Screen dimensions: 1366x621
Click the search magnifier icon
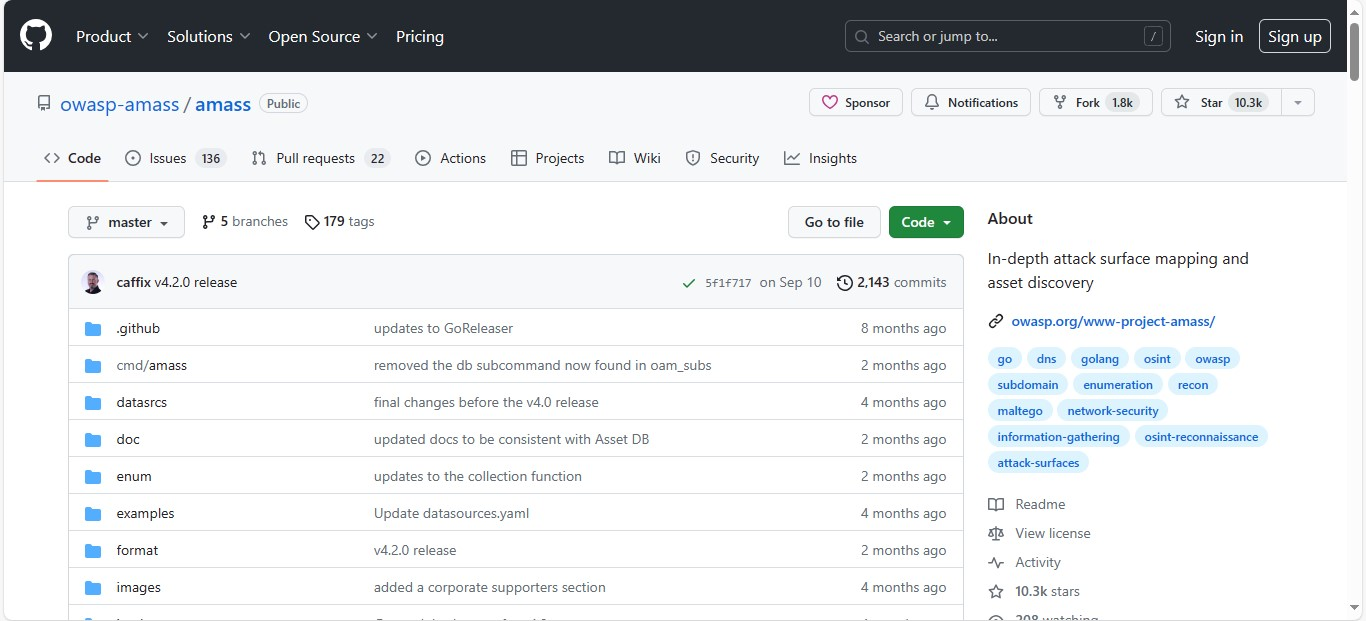pyautogui.click(x=862, y=37)
